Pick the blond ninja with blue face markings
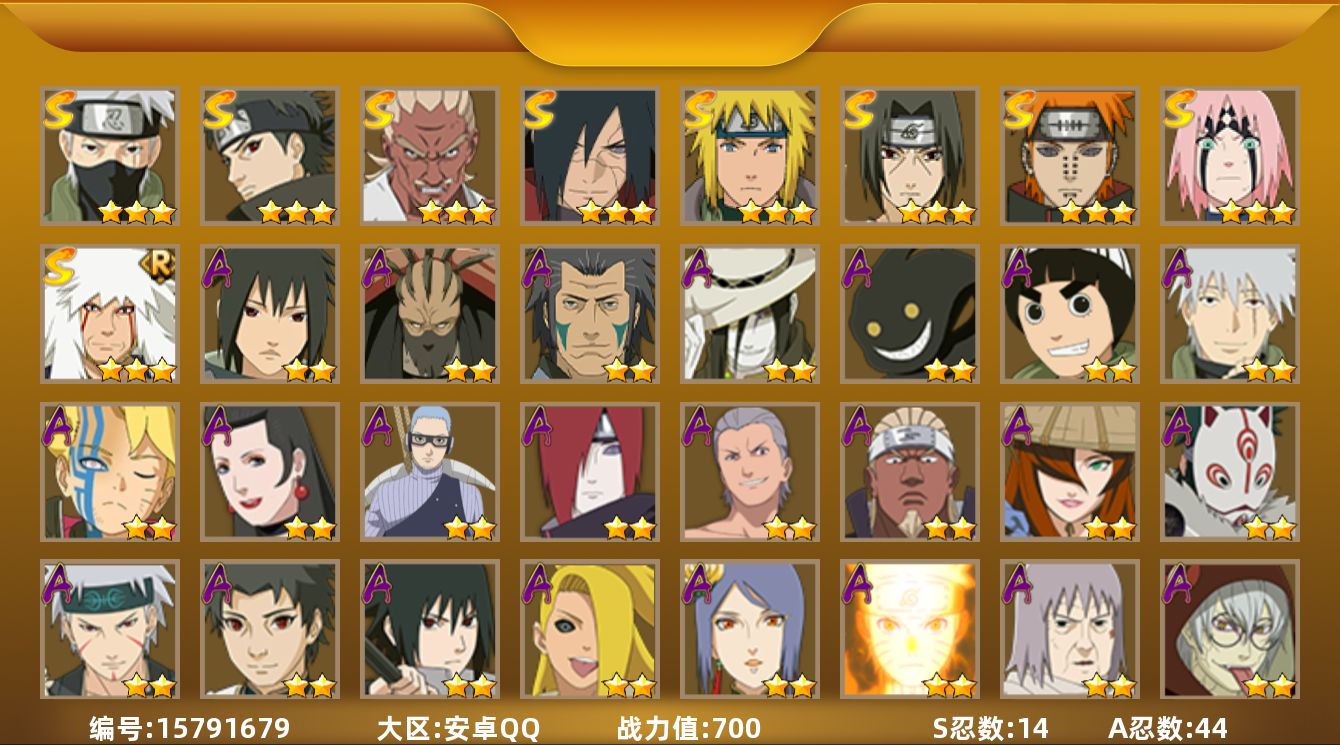1340x745 pixels. [x=110, y=472]
